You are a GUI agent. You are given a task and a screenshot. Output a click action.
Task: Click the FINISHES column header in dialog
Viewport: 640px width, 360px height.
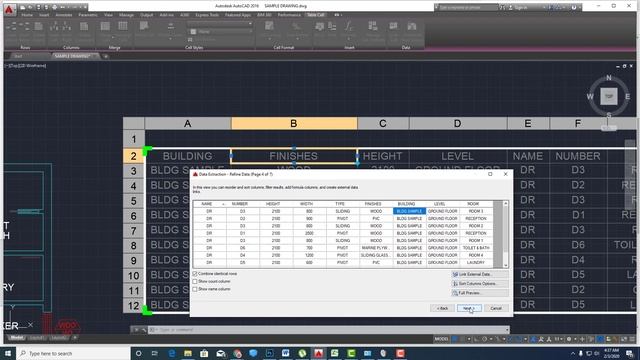pyautogui.click(x=373, y=204)
